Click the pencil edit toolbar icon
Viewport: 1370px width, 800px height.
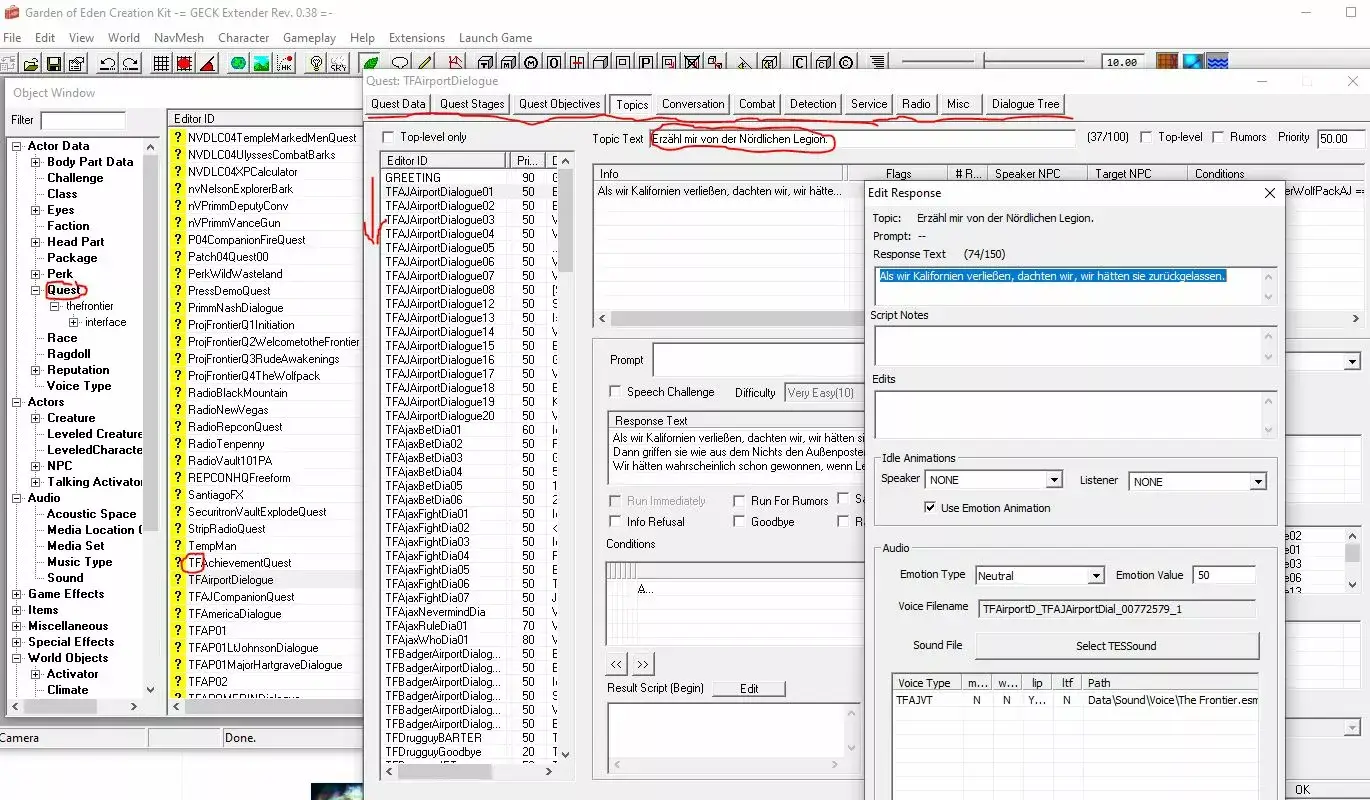point(424,63)
